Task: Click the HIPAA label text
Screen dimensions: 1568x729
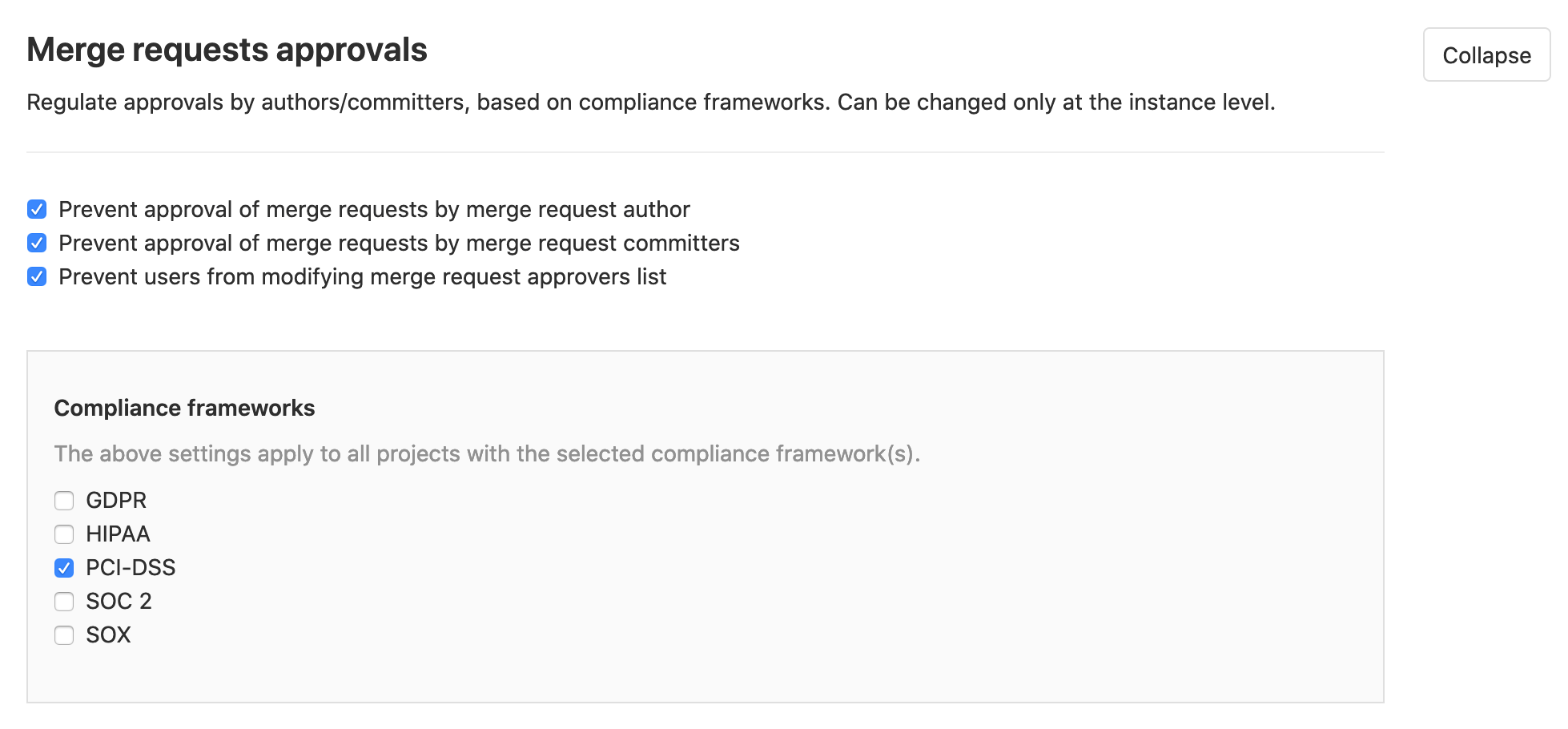Action: click(118, 534)
